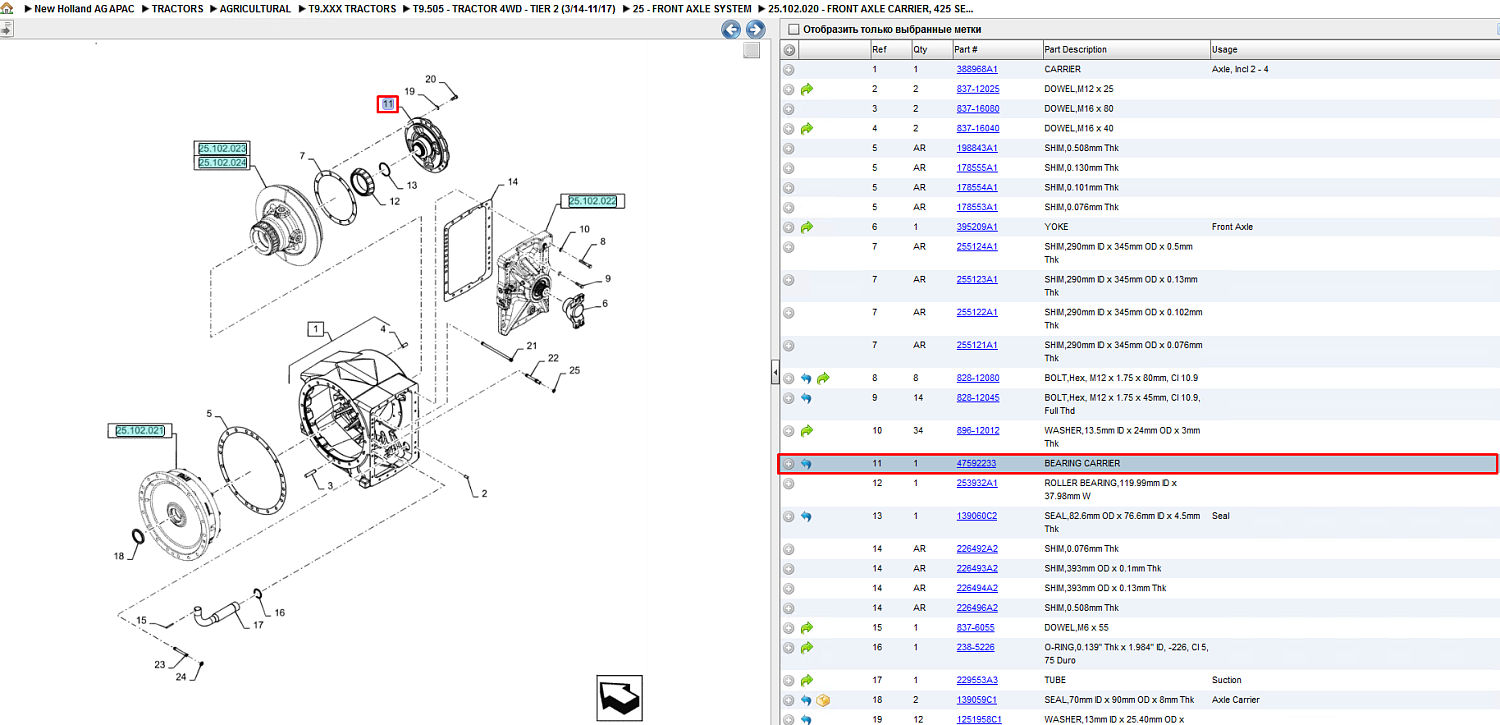This screenshot has width=1500, height=725.
Task: Enable 'Отобразить только выбранные метки' checkbox
Action: [x=793, y=29]
